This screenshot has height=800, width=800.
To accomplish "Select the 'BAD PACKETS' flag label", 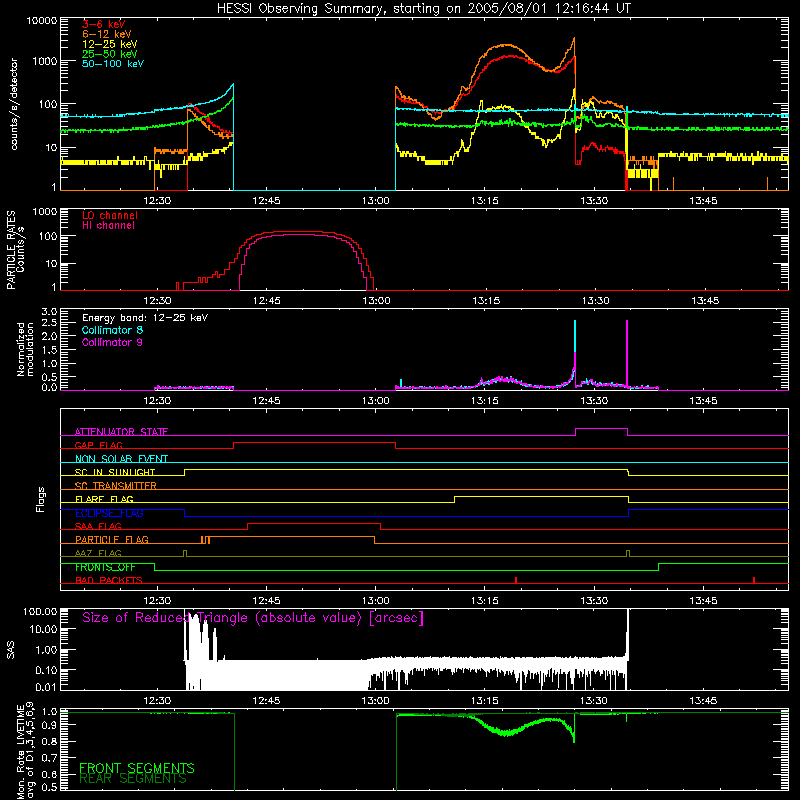I will point(109,580).
